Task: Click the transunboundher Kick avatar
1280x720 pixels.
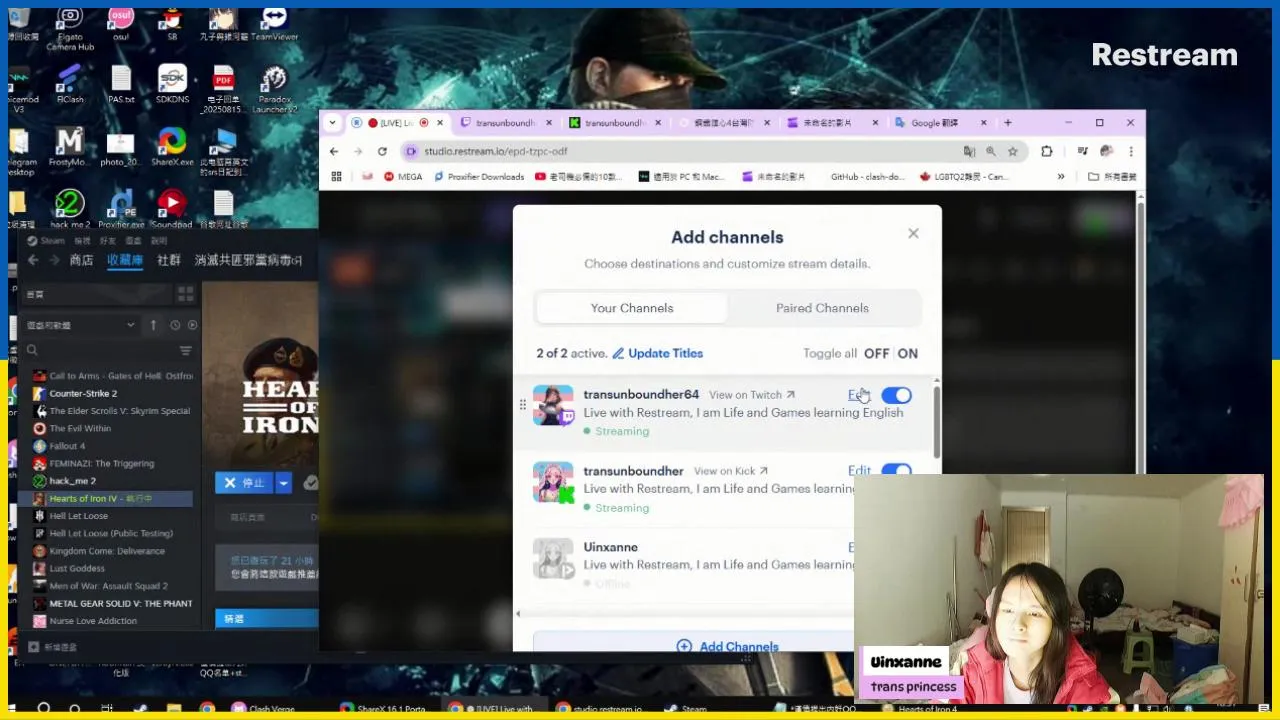Action: tap(553, 482)
